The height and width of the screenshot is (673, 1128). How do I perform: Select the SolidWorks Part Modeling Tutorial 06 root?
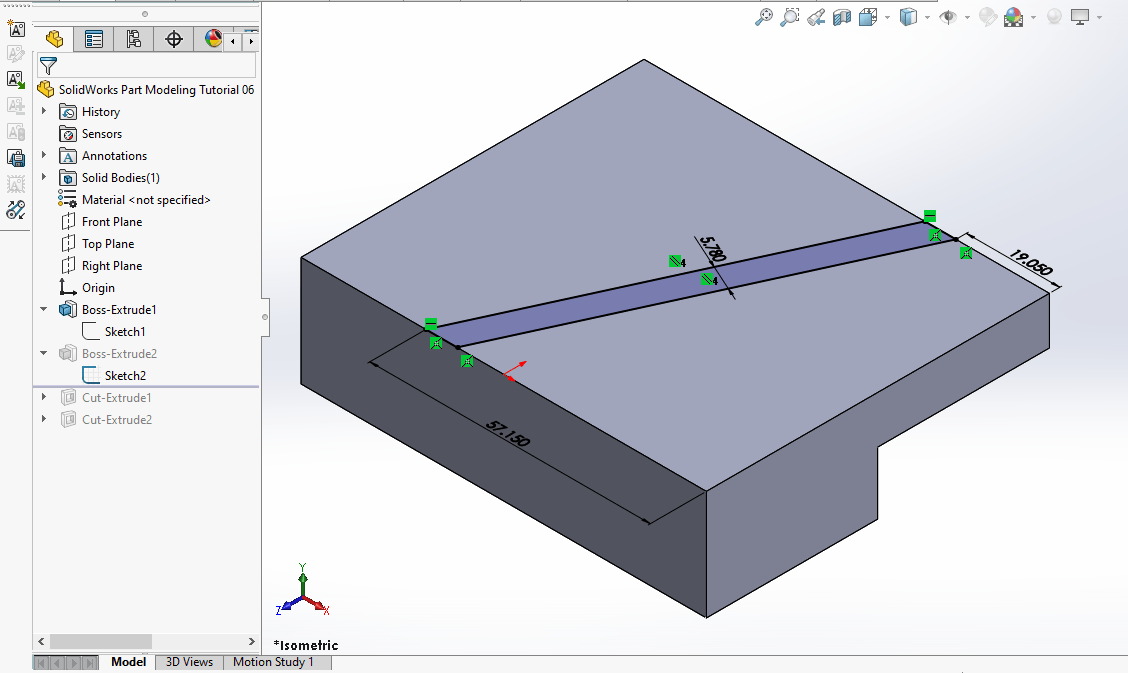[x=156, y=90]
